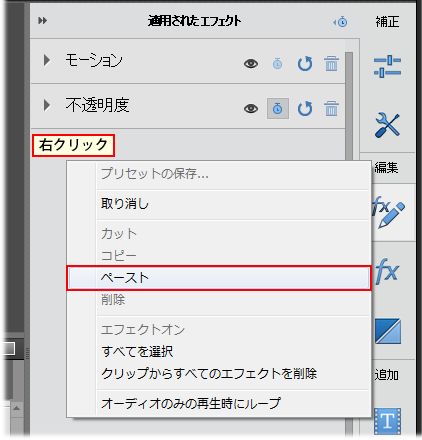Open the applied effects fx pencil icon
The image size is (422, 440).
389,212
